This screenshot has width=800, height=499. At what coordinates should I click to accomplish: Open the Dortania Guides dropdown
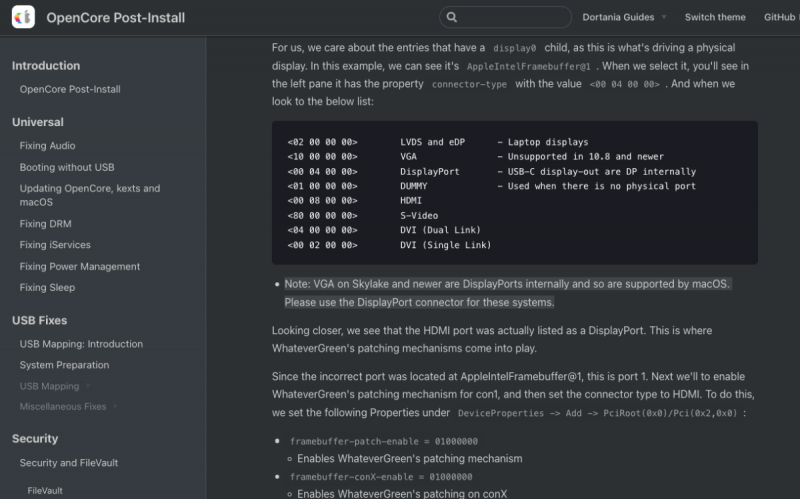tap(624, 17)
